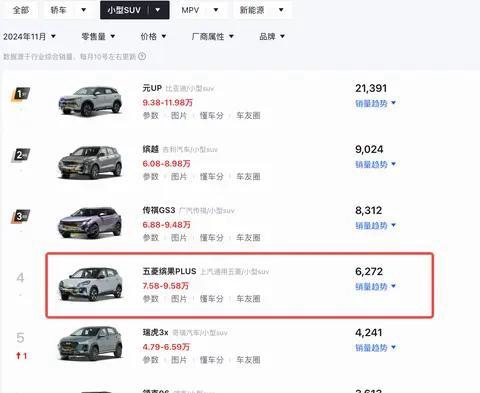Open the 传祺GS3 car image
Screen dimensions: 480x393
(90, 223)
